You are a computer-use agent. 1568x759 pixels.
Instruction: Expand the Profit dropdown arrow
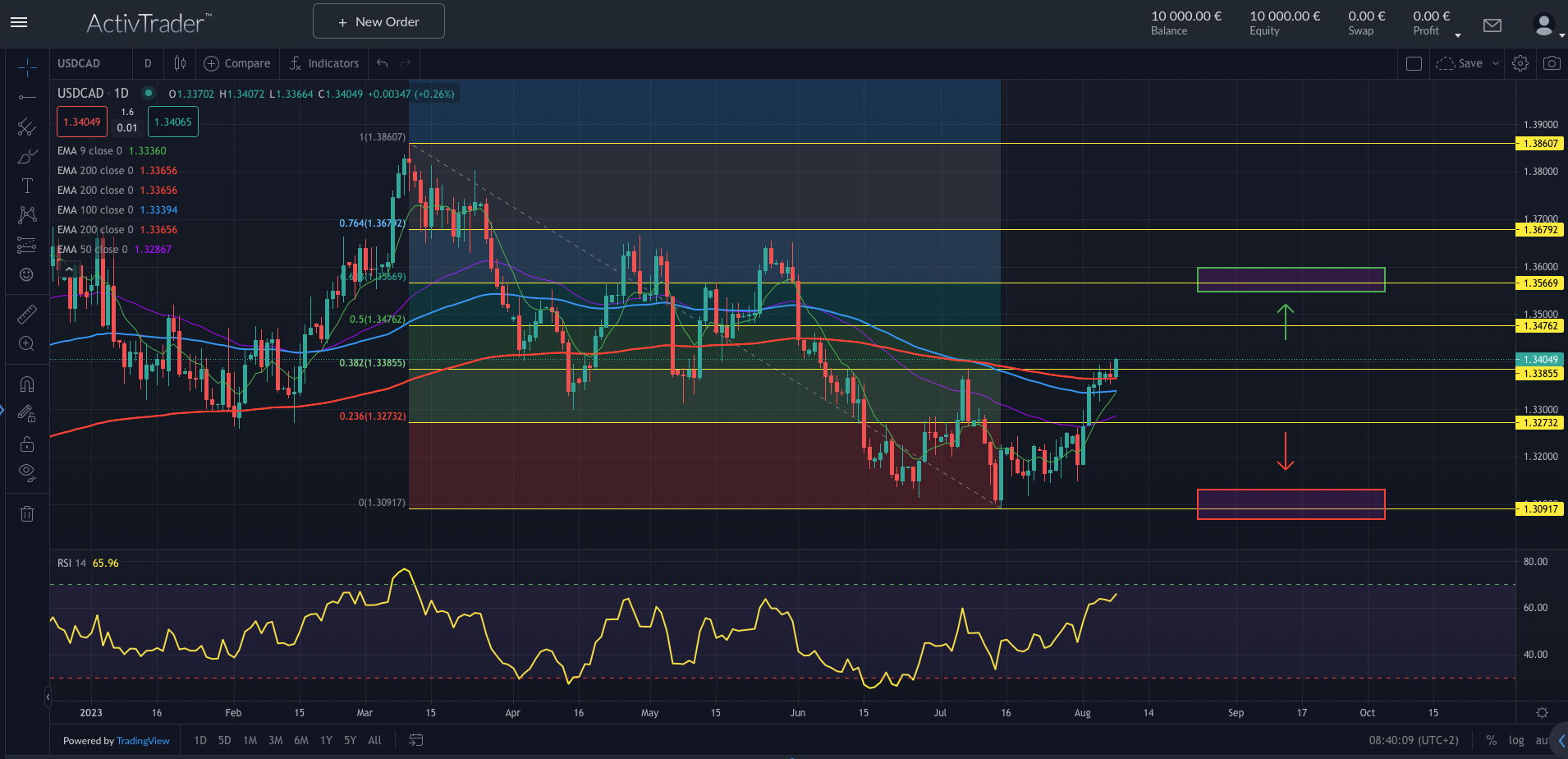tap(1457, 34)
